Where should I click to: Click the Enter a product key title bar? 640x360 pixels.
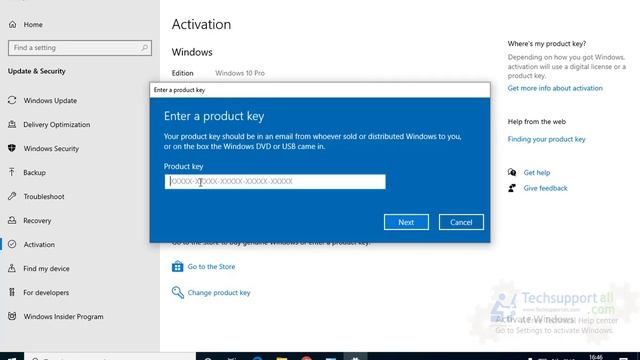tap(320, 90)
